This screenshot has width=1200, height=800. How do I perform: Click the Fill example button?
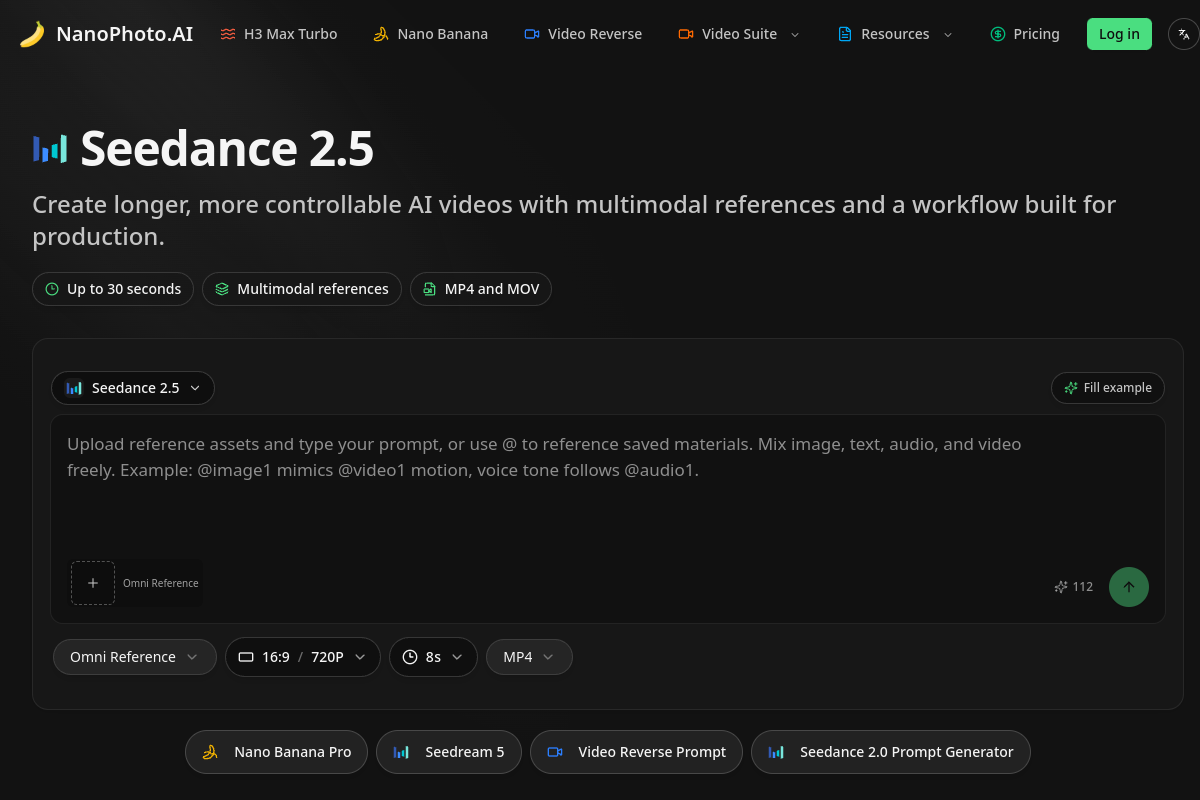[x=1108, y=388]
